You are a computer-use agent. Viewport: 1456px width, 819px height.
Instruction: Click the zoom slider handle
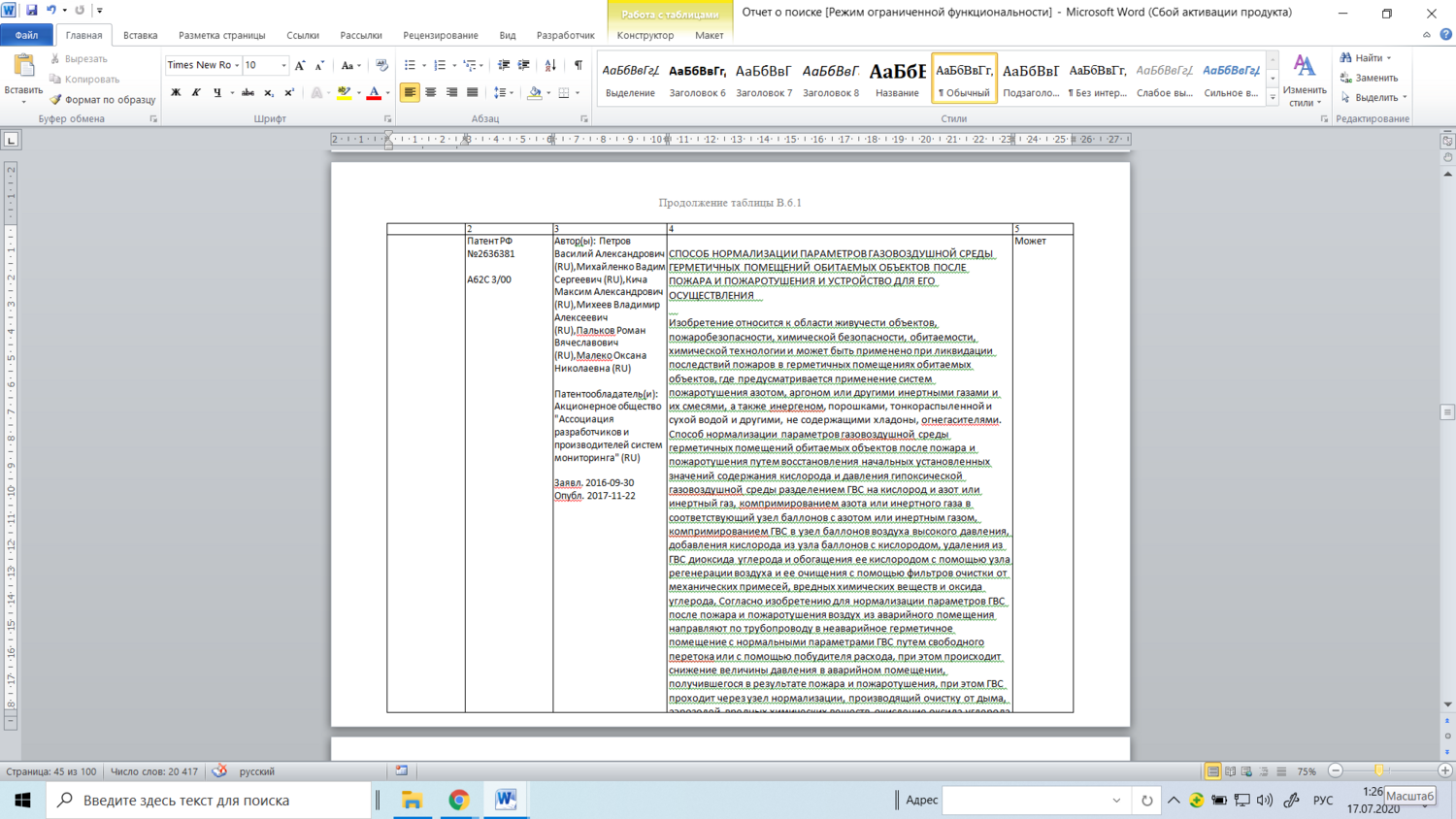1379,770
